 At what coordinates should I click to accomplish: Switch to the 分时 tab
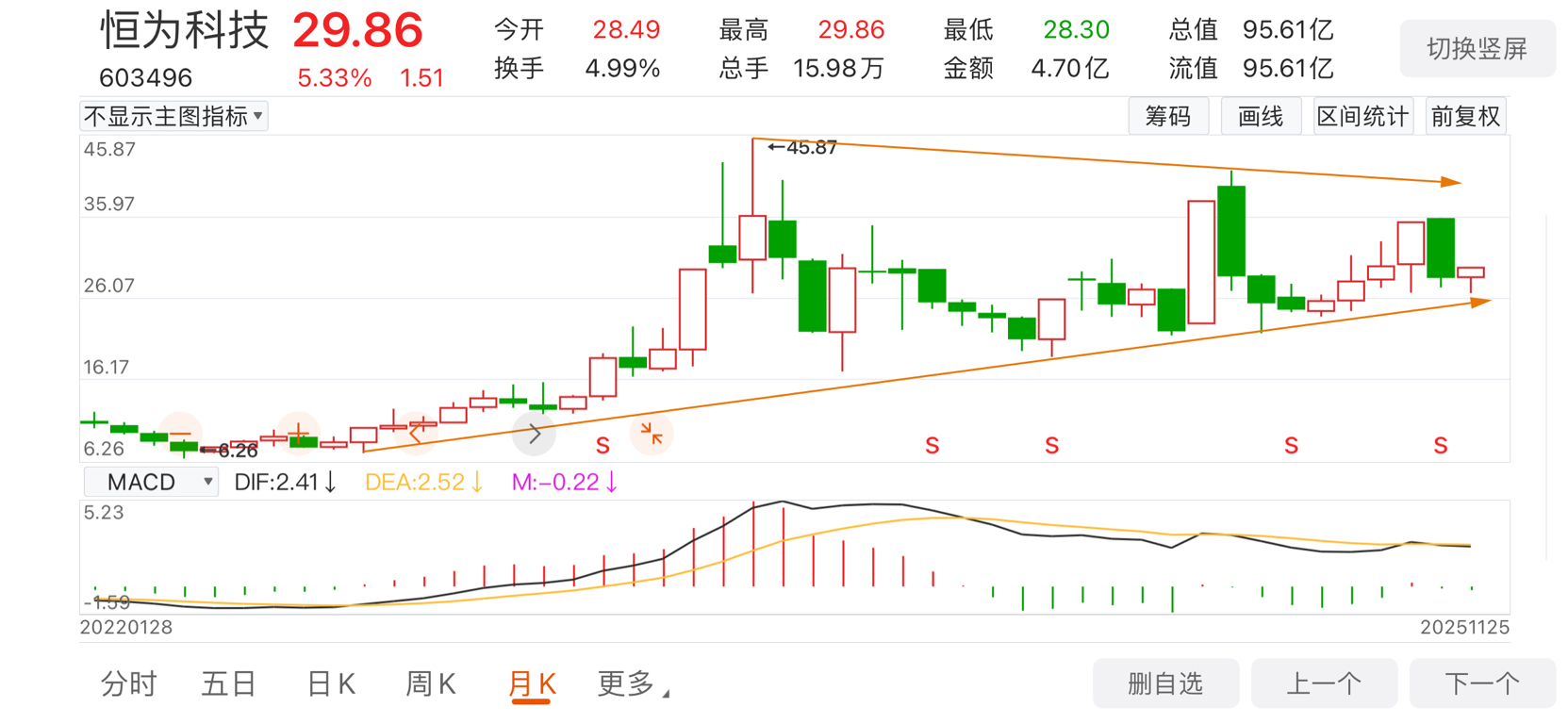point(129,683)
